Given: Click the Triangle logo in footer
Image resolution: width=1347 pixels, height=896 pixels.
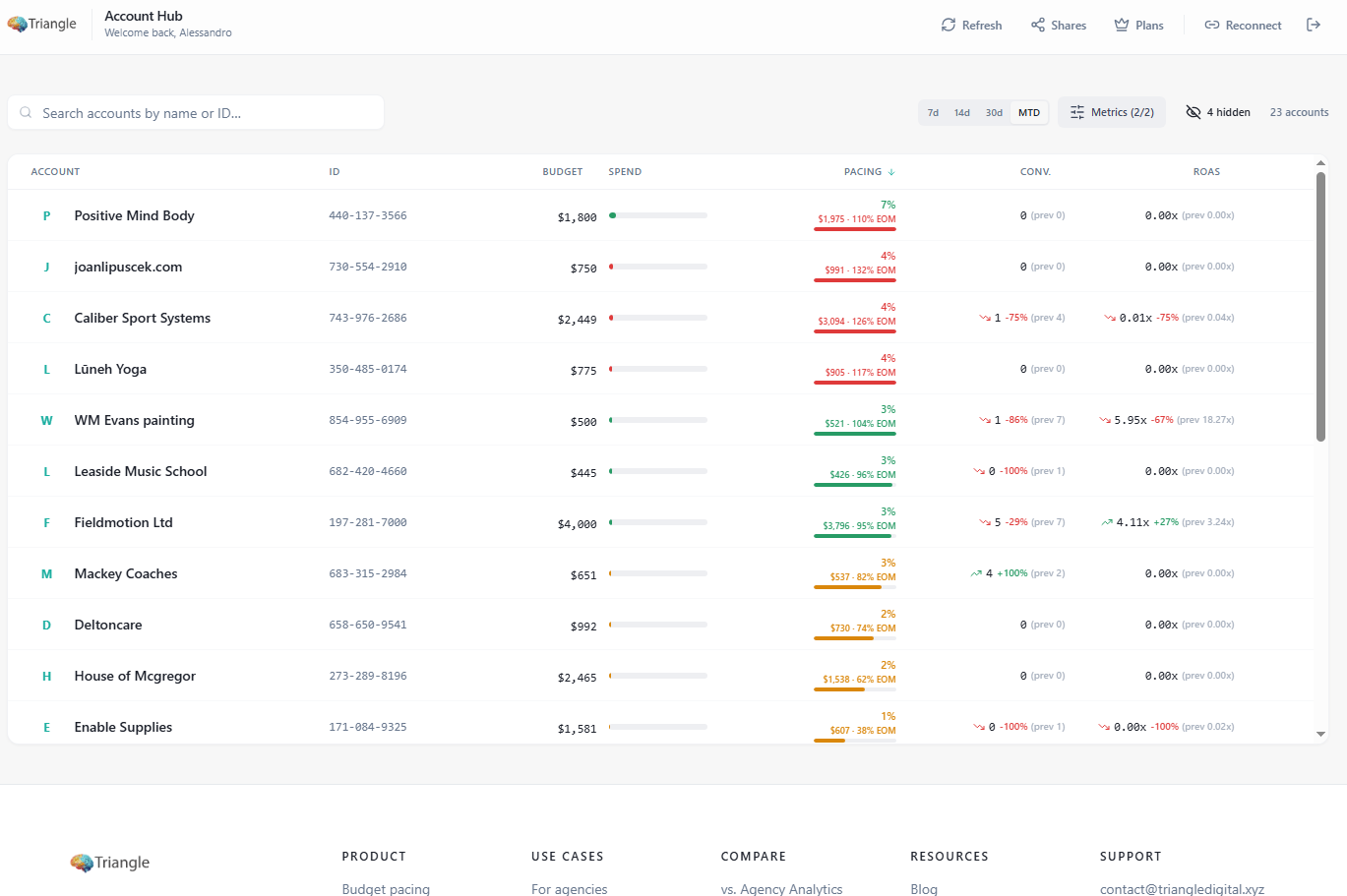Looking at the screenshot, I should pyautogui.click(x=109, y=863).
